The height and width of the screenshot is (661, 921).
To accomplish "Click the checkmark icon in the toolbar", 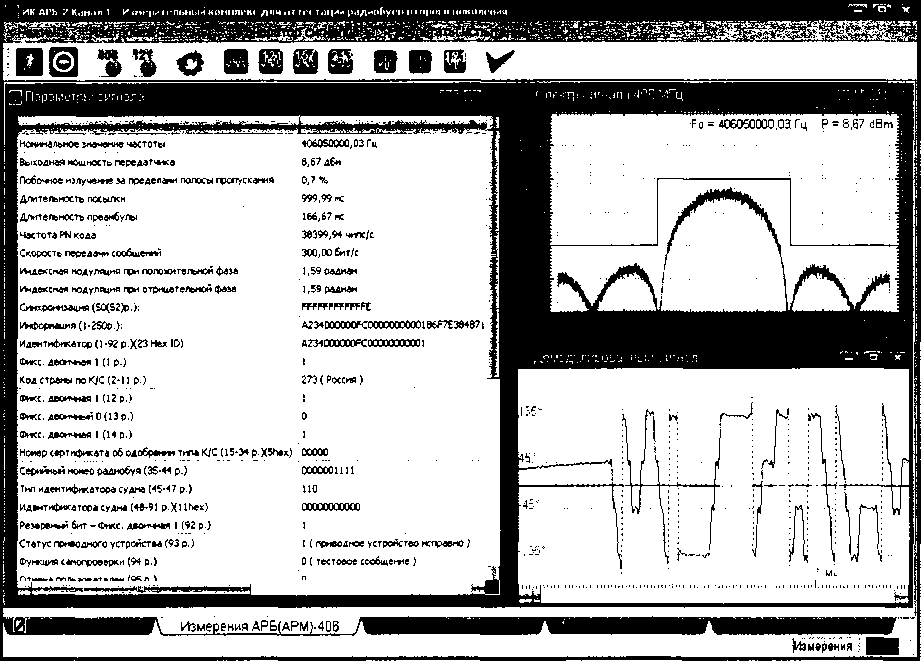I will (500, 61).
